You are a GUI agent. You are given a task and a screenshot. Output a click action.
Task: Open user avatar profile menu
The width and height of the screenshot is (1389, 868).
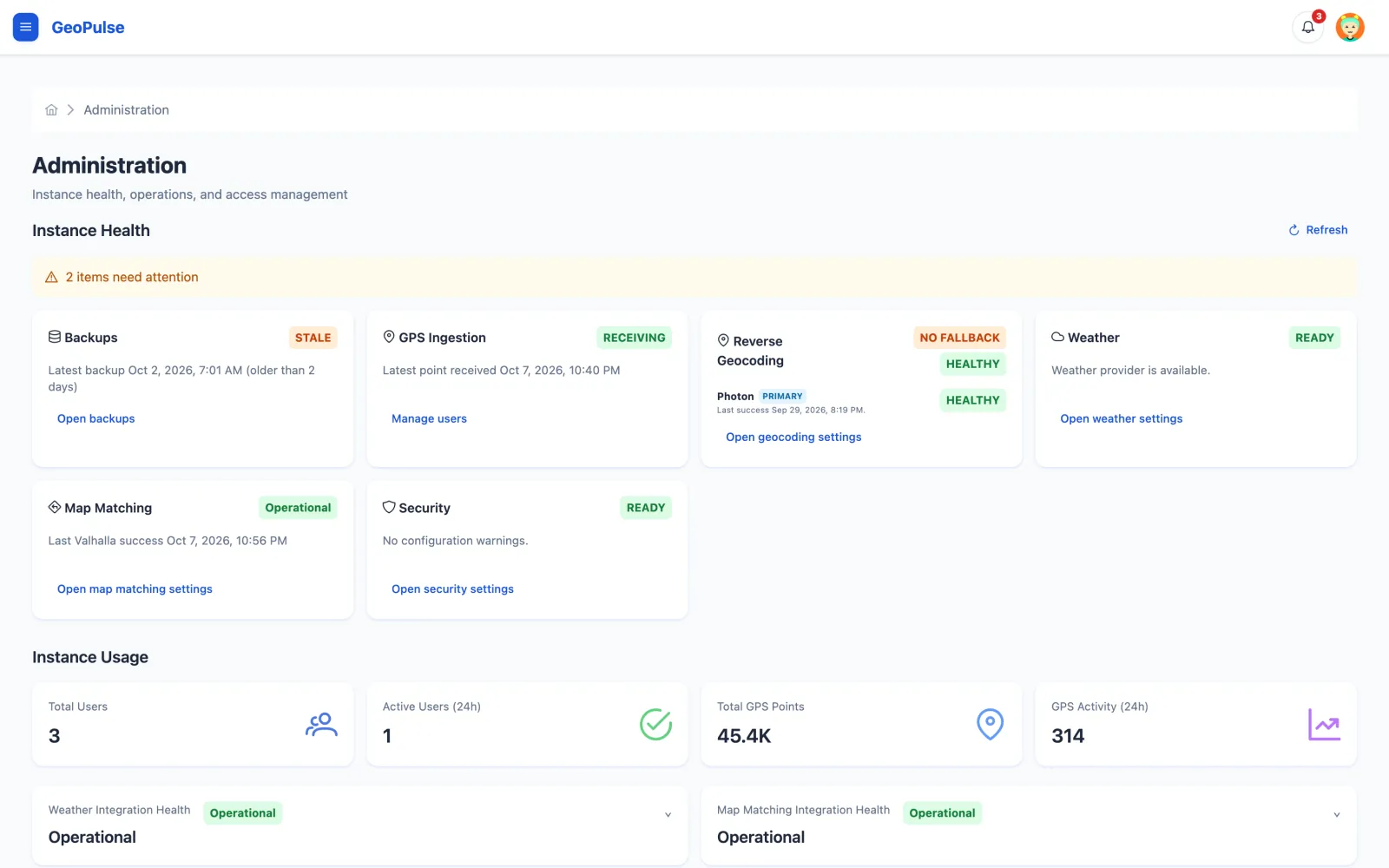(1350, 27)
